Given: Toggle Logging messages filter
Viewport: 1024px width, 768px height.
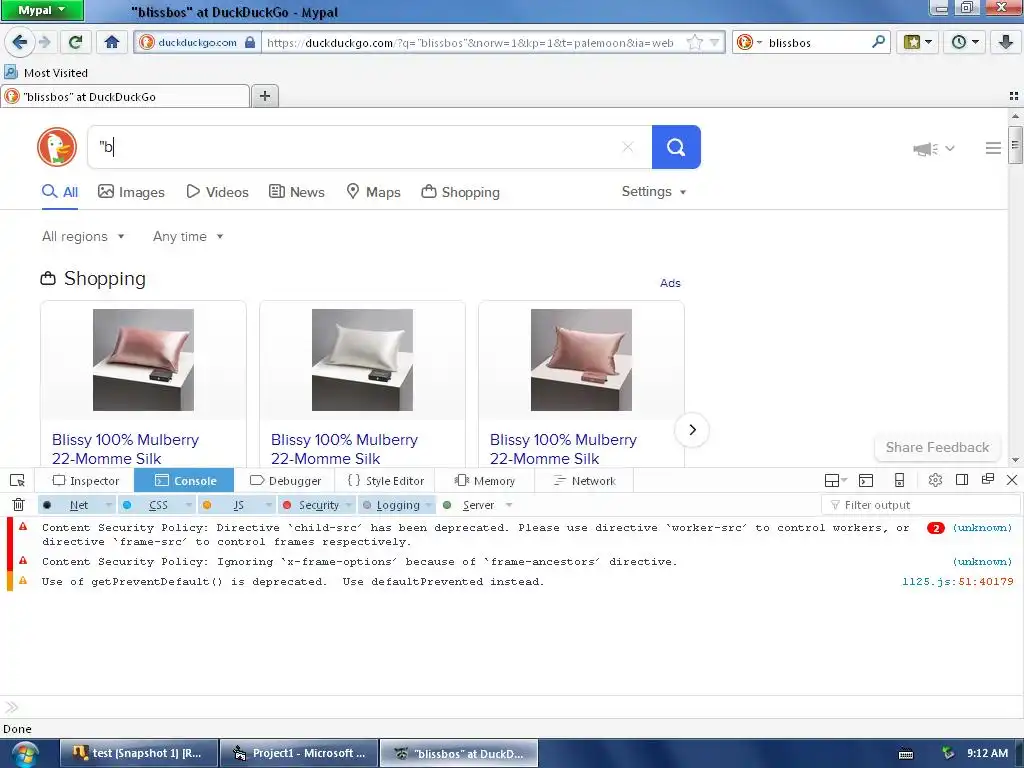Looking at the screenshot, I should coord(391,505).
